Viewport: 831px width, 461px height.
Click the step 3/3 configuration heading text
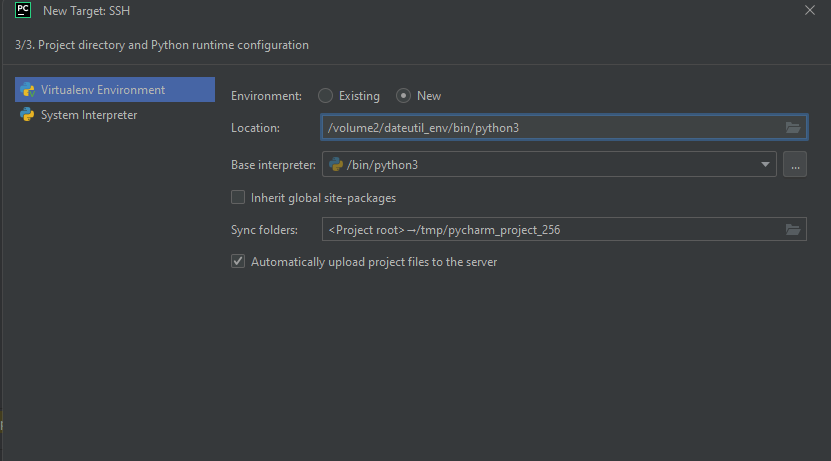pyautogui.click(x=162, y=45)
